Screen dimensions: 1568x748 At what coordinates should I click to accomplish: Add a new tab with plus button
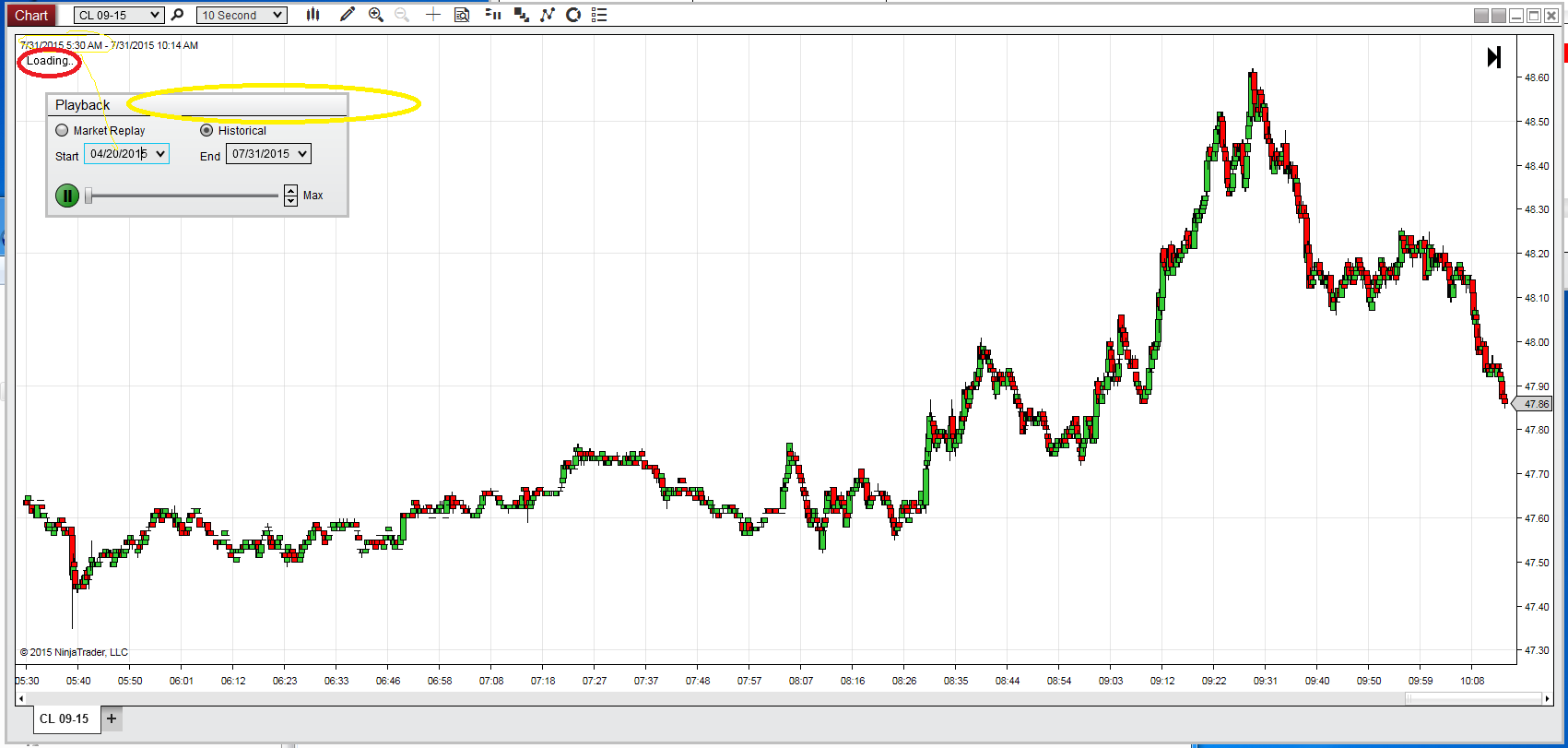pyautogui.click(x=112, y=718)
